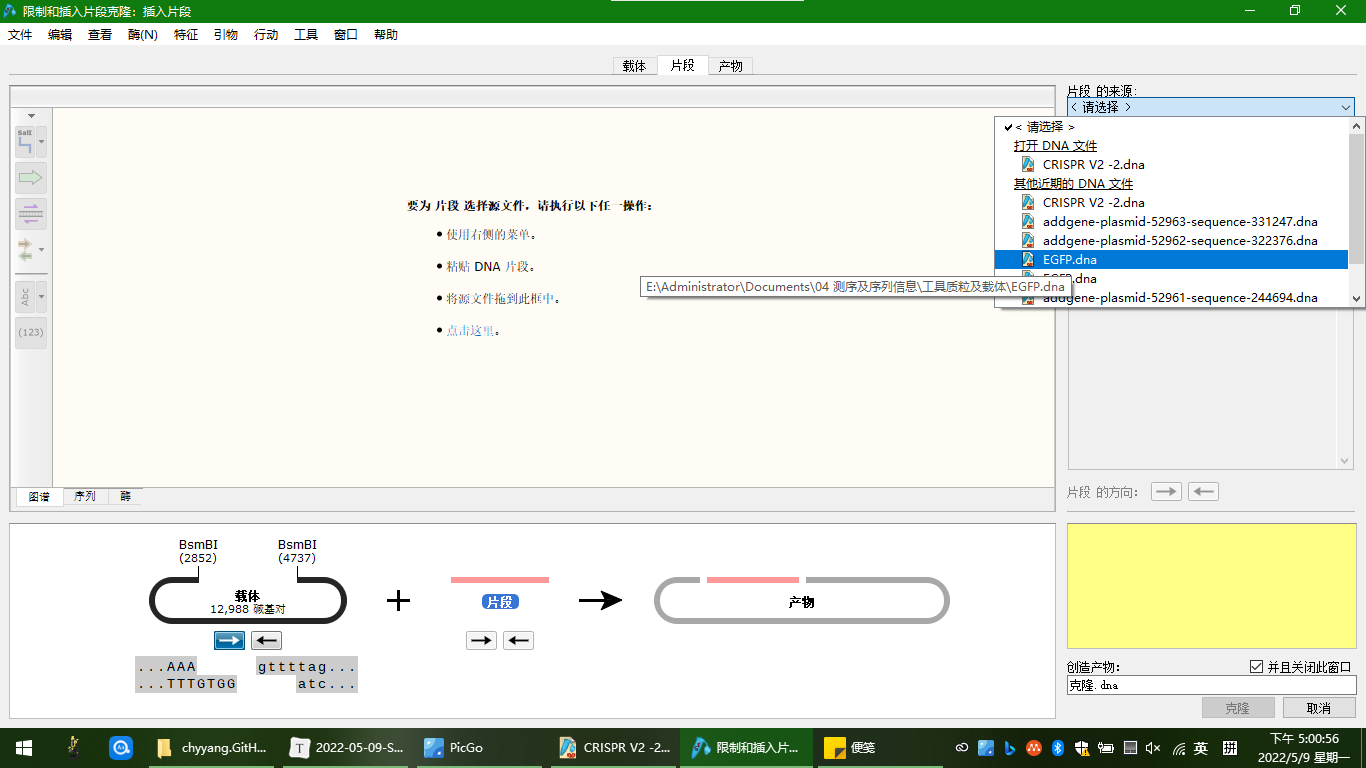
Task: Switch to the 载体 tab
Action: (x=635, y=66)
